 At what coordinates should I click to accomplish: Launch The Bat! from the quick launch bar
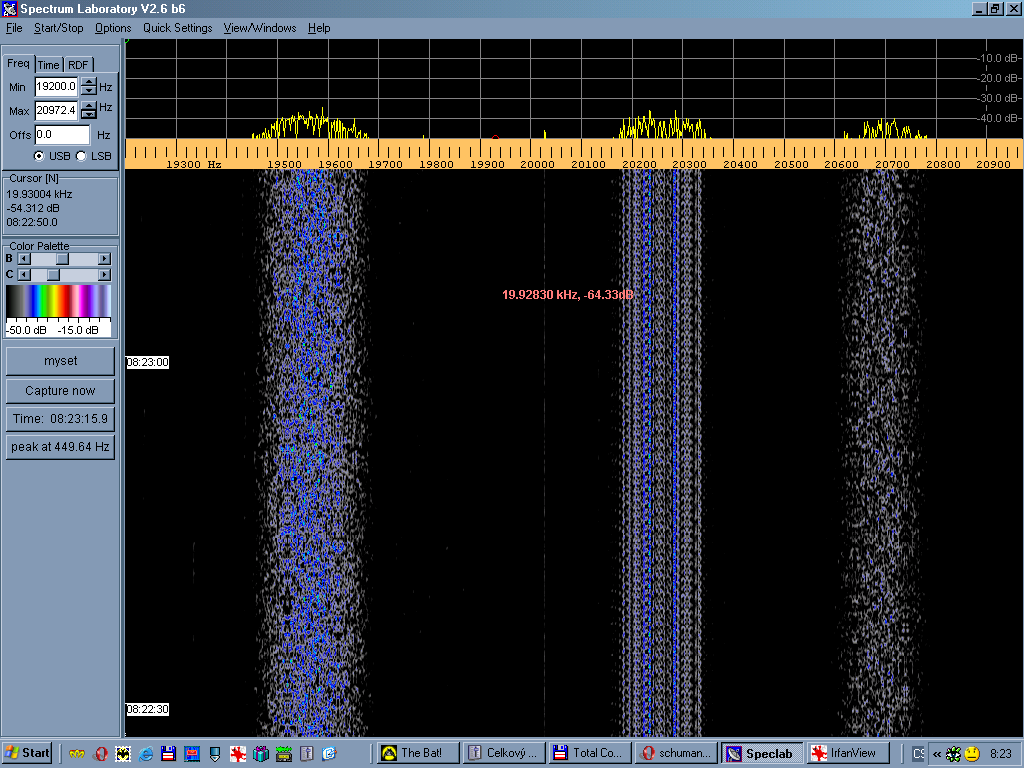pos(123,754)
